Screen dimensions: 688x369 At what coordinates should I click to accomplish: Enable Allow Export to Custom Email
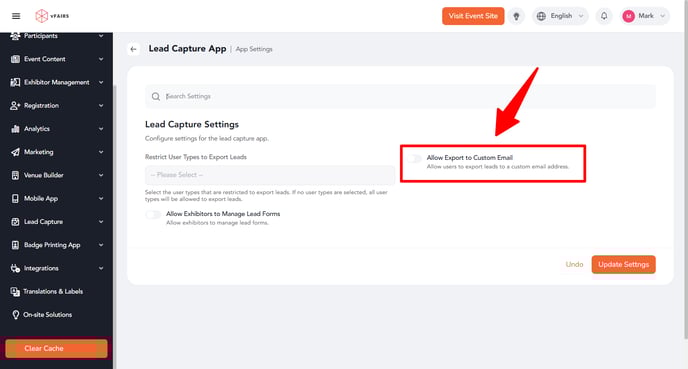pyautogui.click(x=414, y=158)
